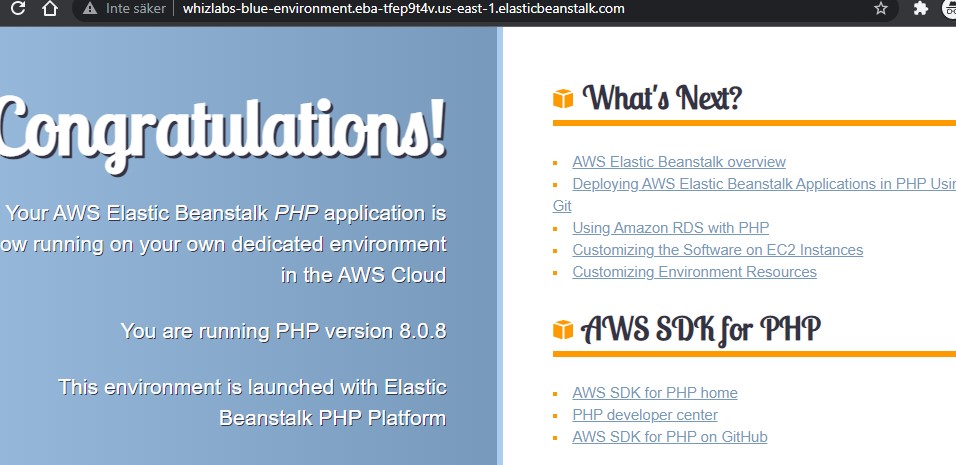Open Customizing Environment Resources link
The height and width of the screenshot is (465, 956).
tap(694, 272)
